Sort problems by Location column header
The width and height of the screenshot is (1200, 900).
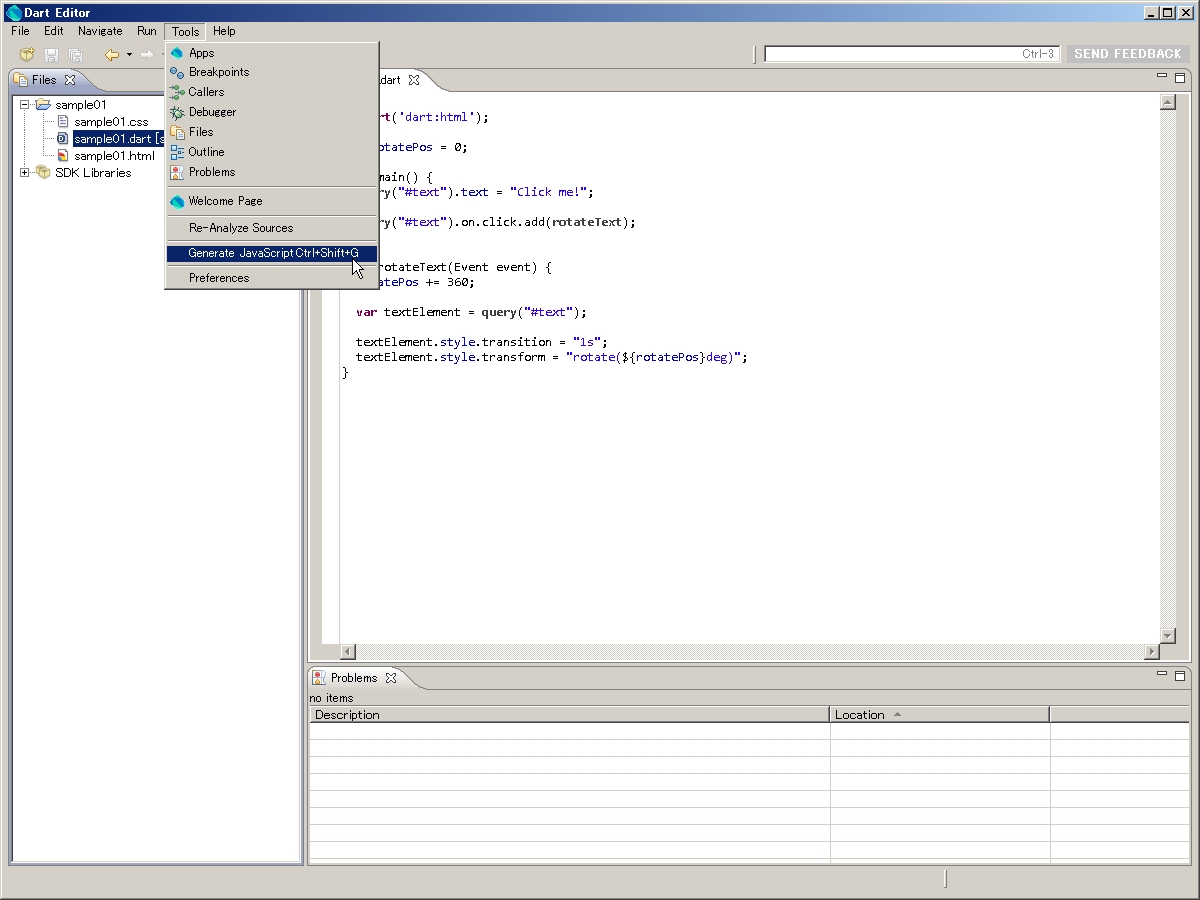pyautogui.click(x=940, y=714)
